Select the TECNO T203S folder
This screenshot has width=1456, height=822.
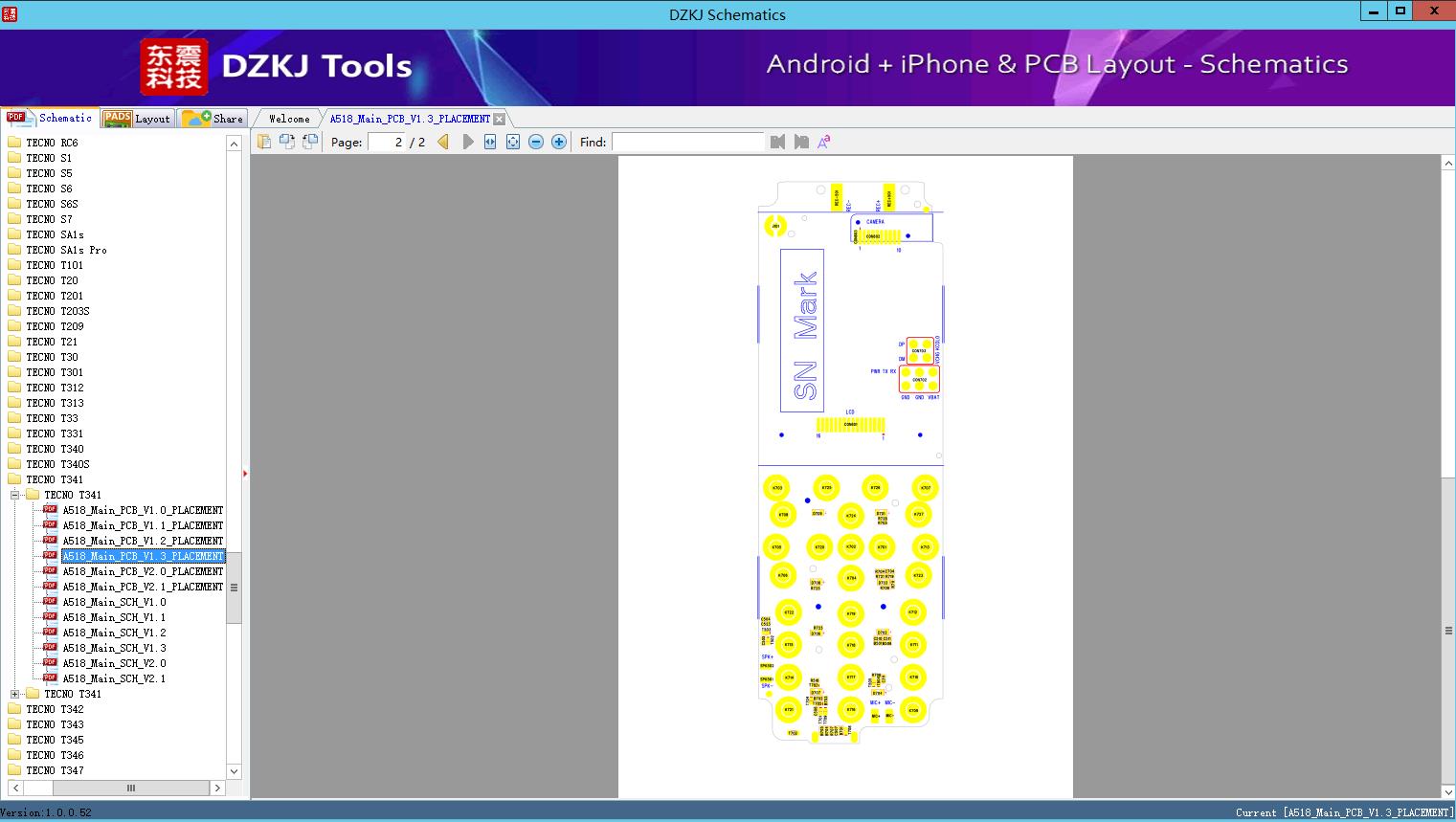(x=57, y=311)
